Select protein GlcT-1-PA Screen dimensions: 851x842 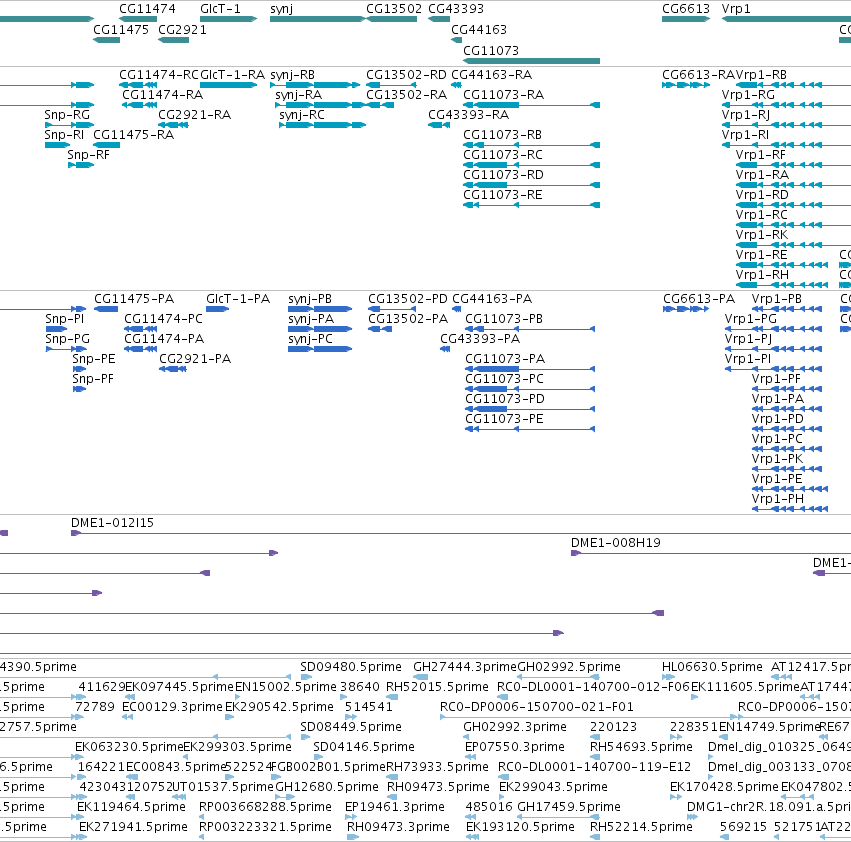(x=238, y=300)
